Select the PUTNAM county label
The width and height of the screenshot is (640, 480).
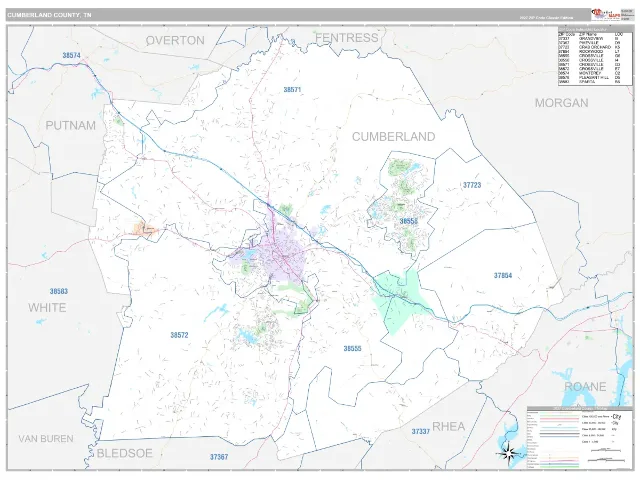point(71,125)
